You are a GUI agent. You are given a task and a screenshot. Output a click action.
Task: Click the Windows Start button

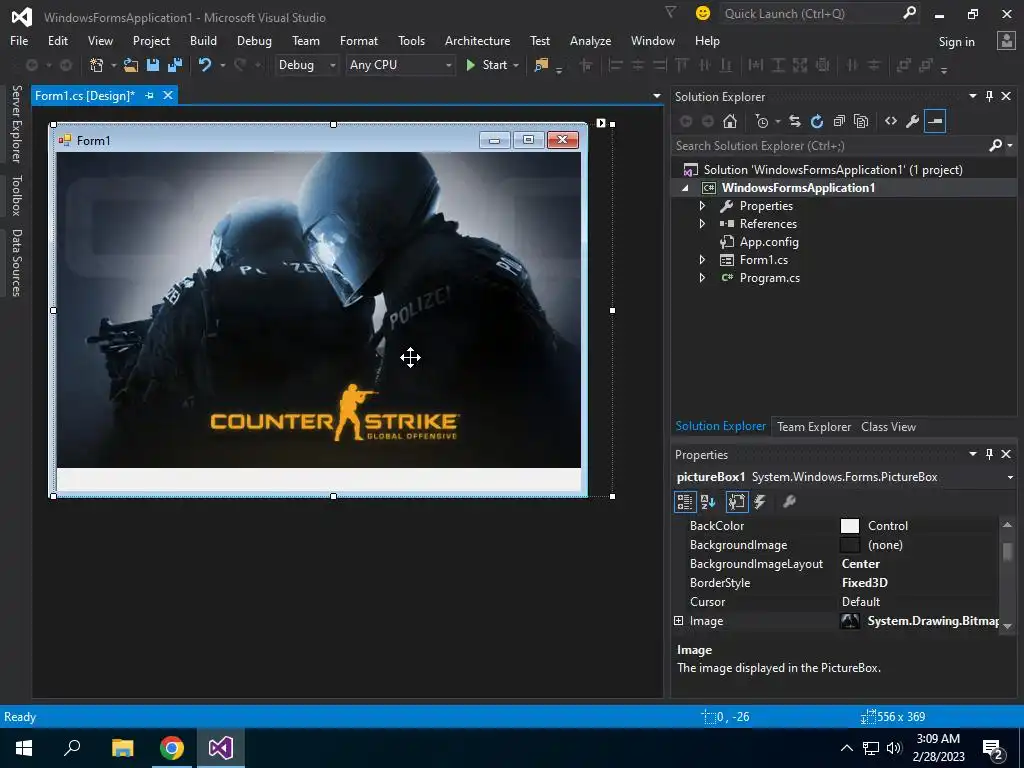tap(24, 748)
